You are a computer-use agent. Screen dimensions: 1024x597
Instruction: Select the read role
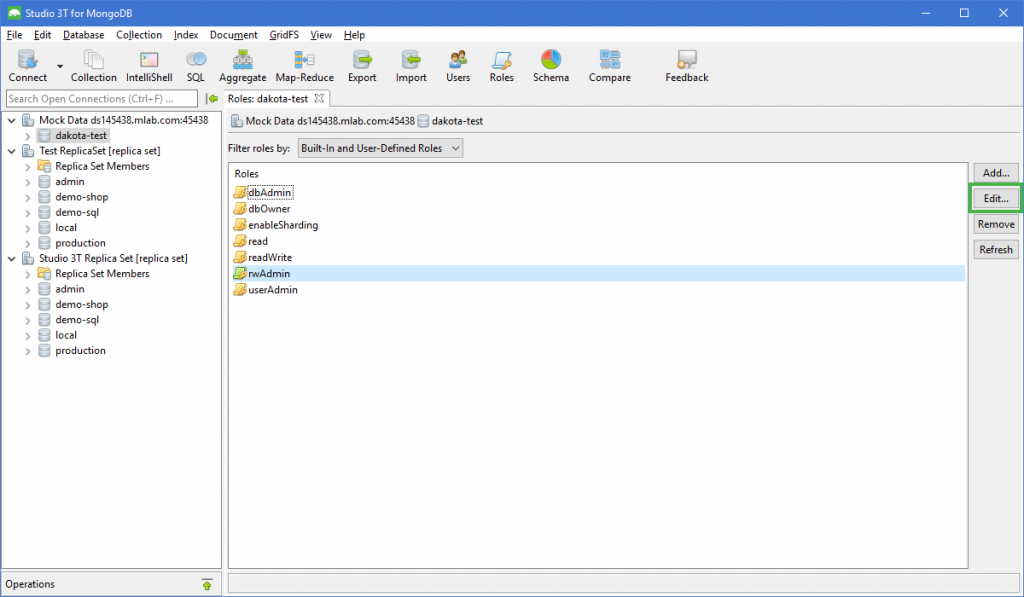[258, 241]
